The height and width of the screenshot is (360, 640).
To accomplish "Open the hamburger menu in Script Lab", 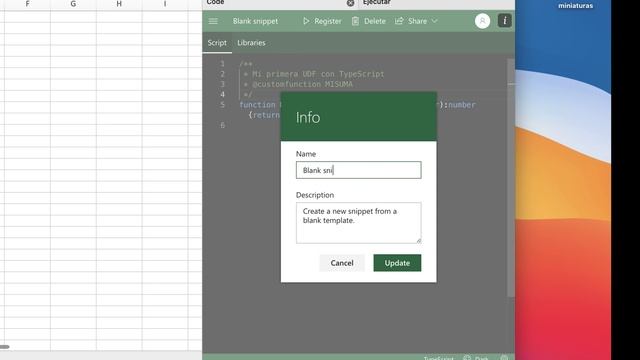I will (x=213, y=21).
